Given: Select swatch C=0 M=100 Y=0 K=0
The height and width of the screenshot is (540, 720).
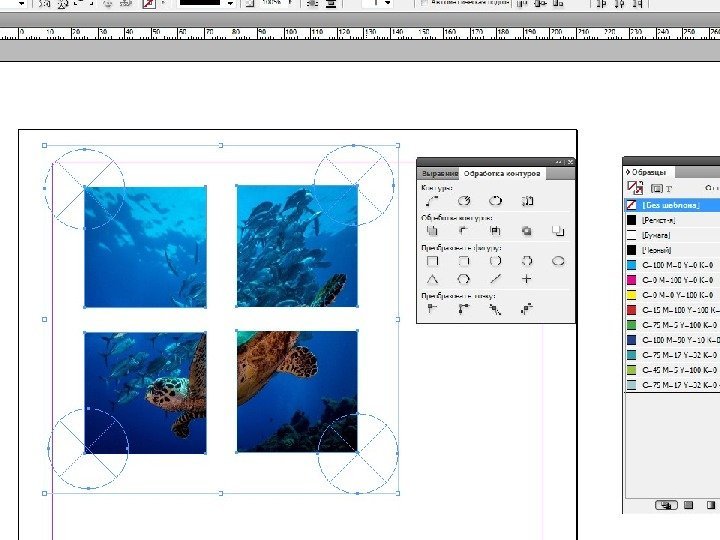Looking at the screenshot, I should [x=672, y=280].
